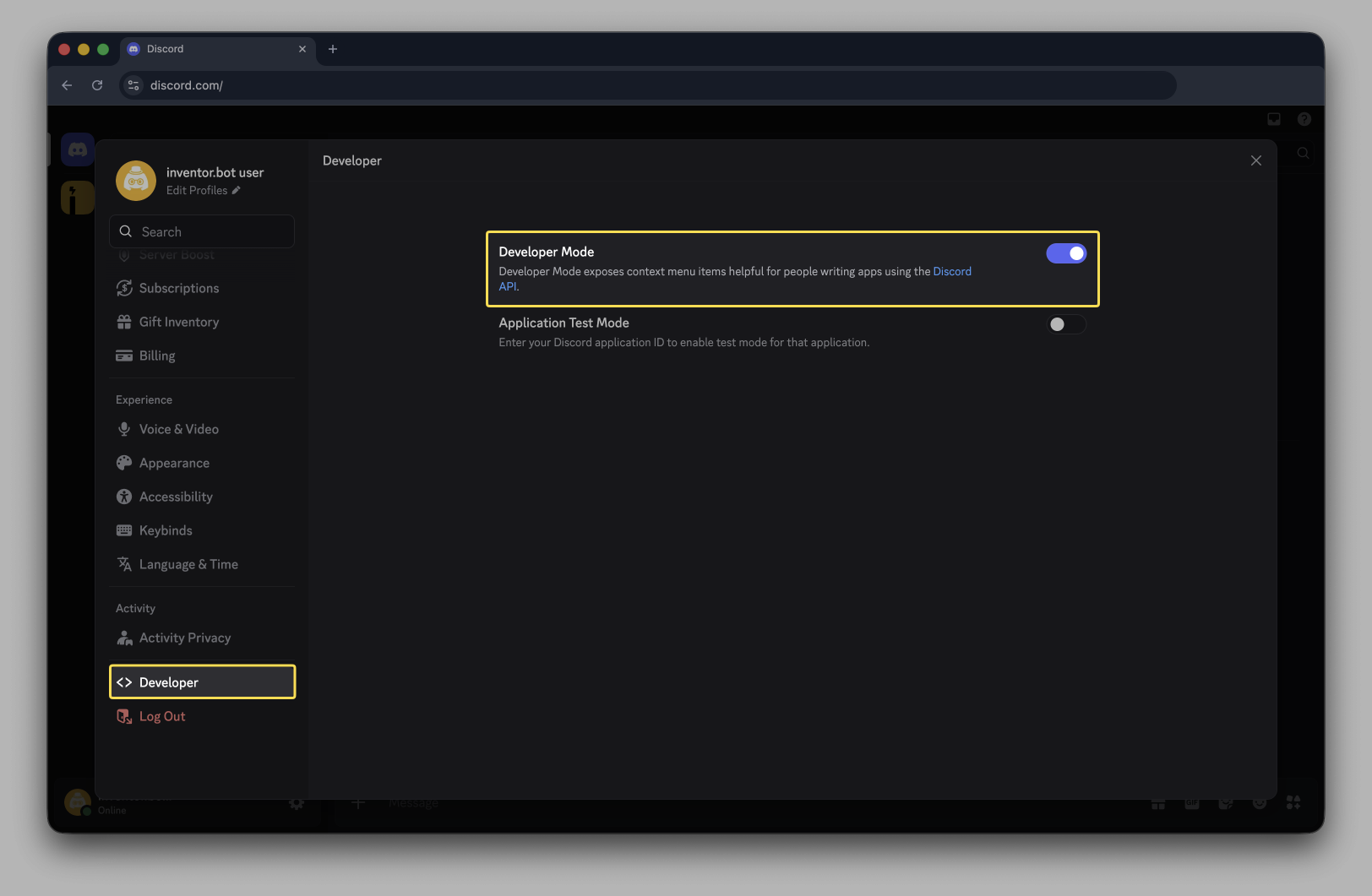Show the Keybinds settings

tap(202, 530)
